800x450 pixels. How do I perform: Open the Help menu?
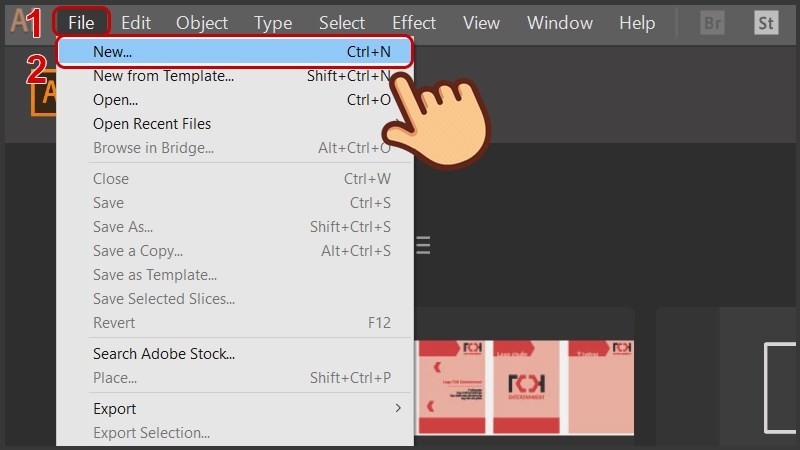click(637, 22)
